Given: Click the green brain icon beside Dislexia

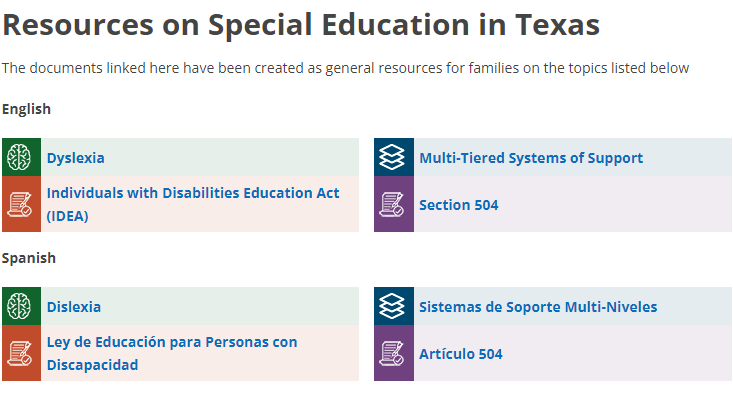Looking at the screenshot, I should pyautogui.click(x=20, y=306).
